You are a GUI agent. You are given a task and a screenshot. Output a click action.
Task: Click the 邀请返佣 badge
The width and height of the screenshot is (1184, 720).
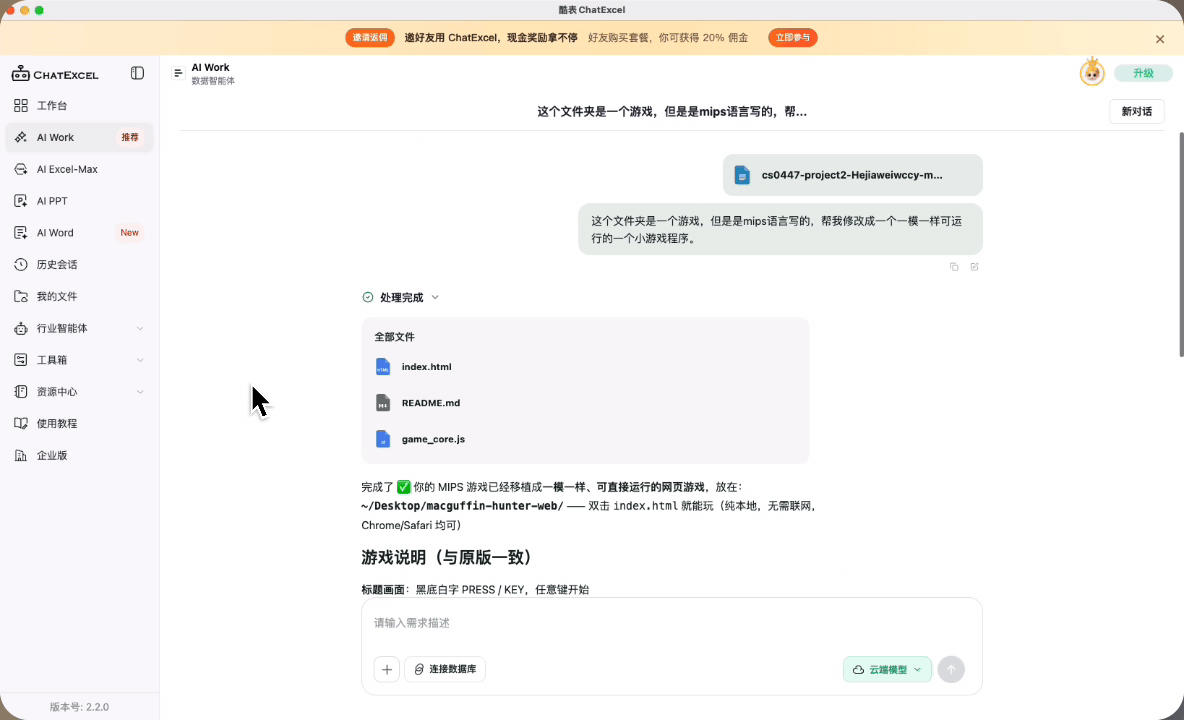(x=370, y=38)
